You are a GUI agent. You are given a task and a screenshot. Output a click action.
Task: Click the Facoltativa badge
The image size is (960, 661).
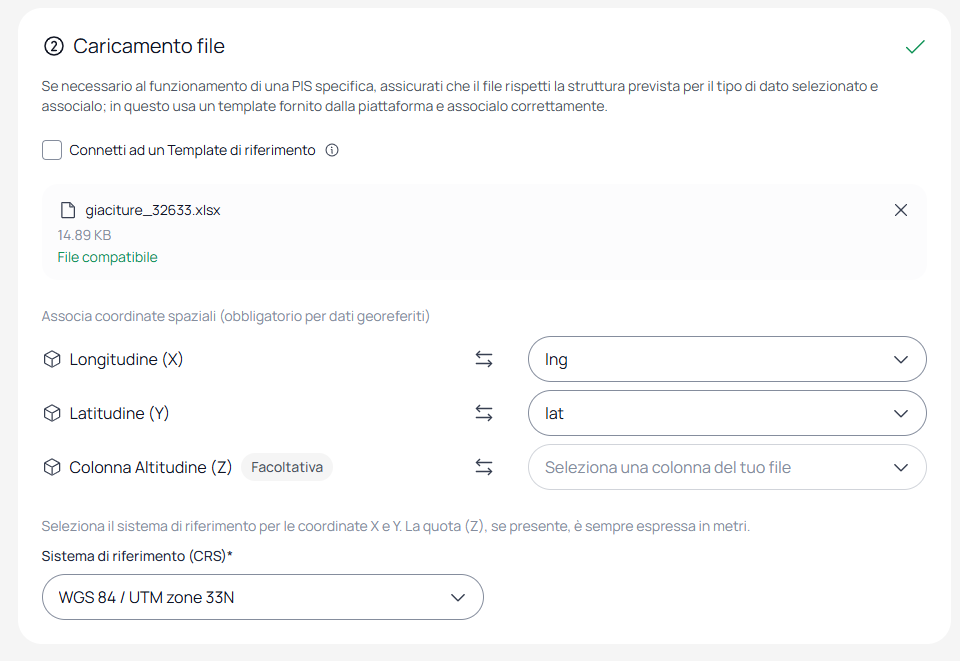pyautogui.click(x=287, y=467)
